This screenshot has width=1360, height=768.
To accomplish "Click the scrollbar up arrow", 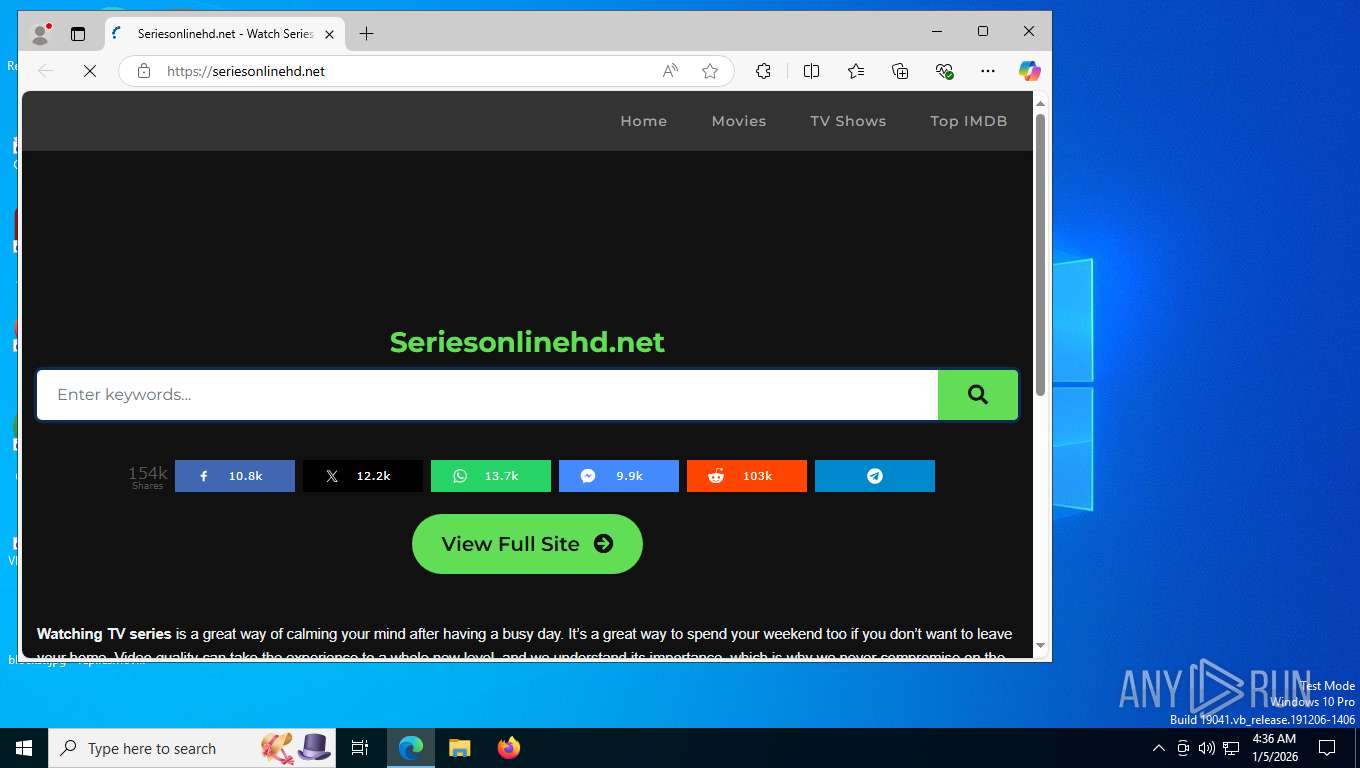I will [x=1040, y=103].
